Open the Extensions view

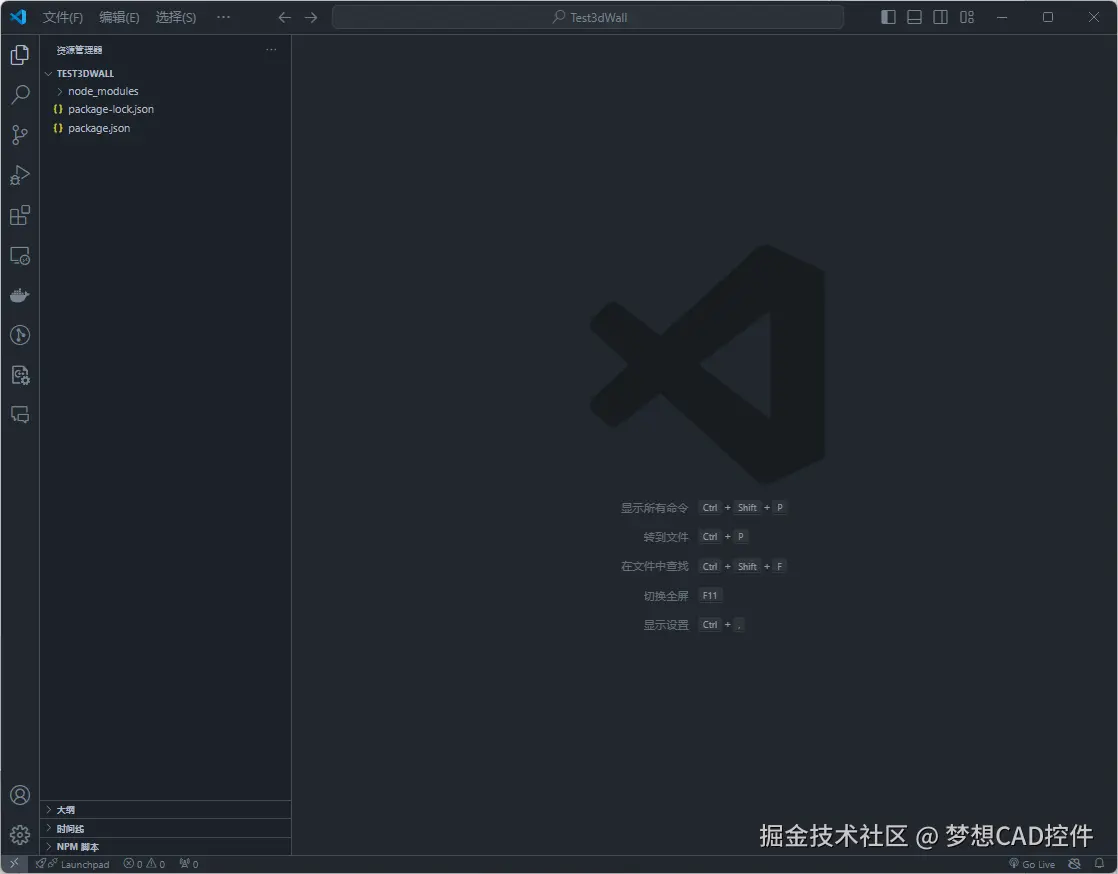20,215
